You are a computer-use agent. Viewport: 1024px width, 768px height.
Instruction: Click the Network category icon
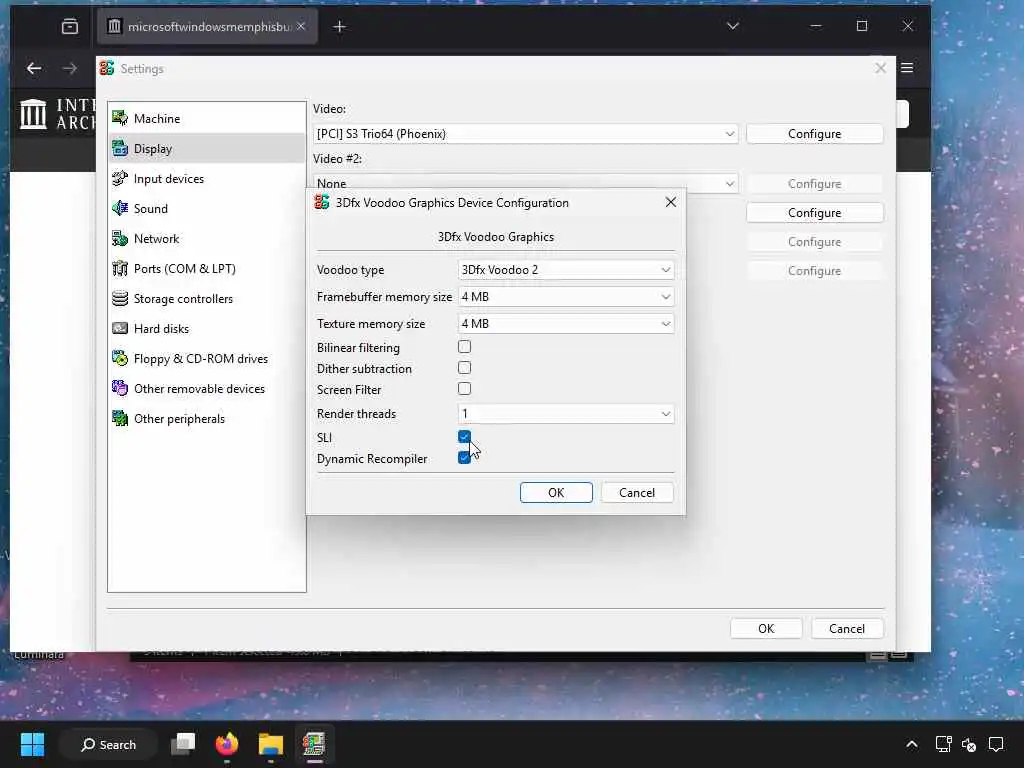click(x=120, y=238)
